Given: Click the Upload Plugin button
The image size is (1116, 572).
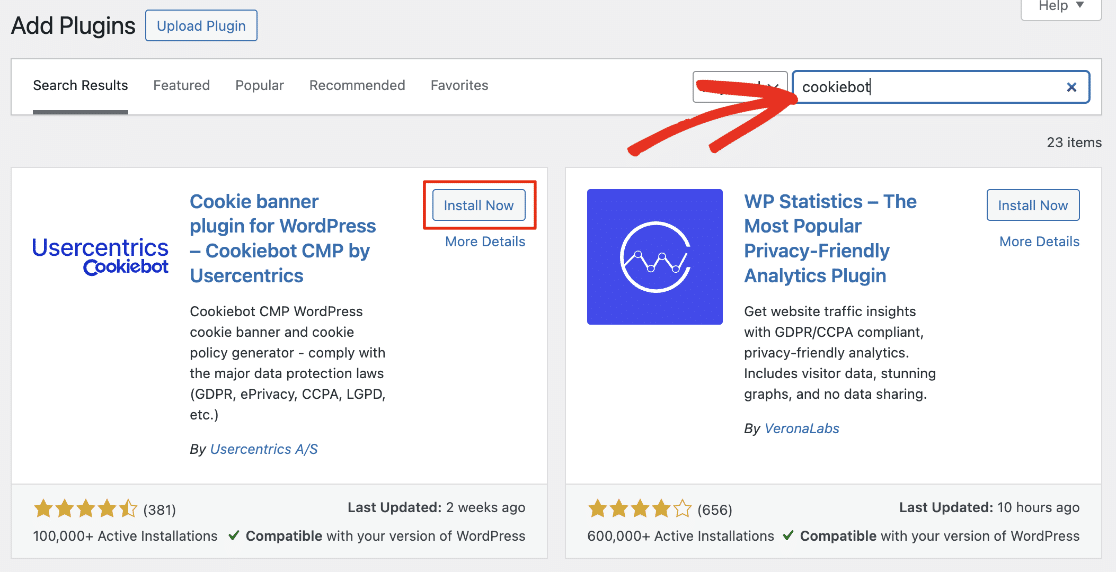Looking at the screenshot, I should coord(201,26).
